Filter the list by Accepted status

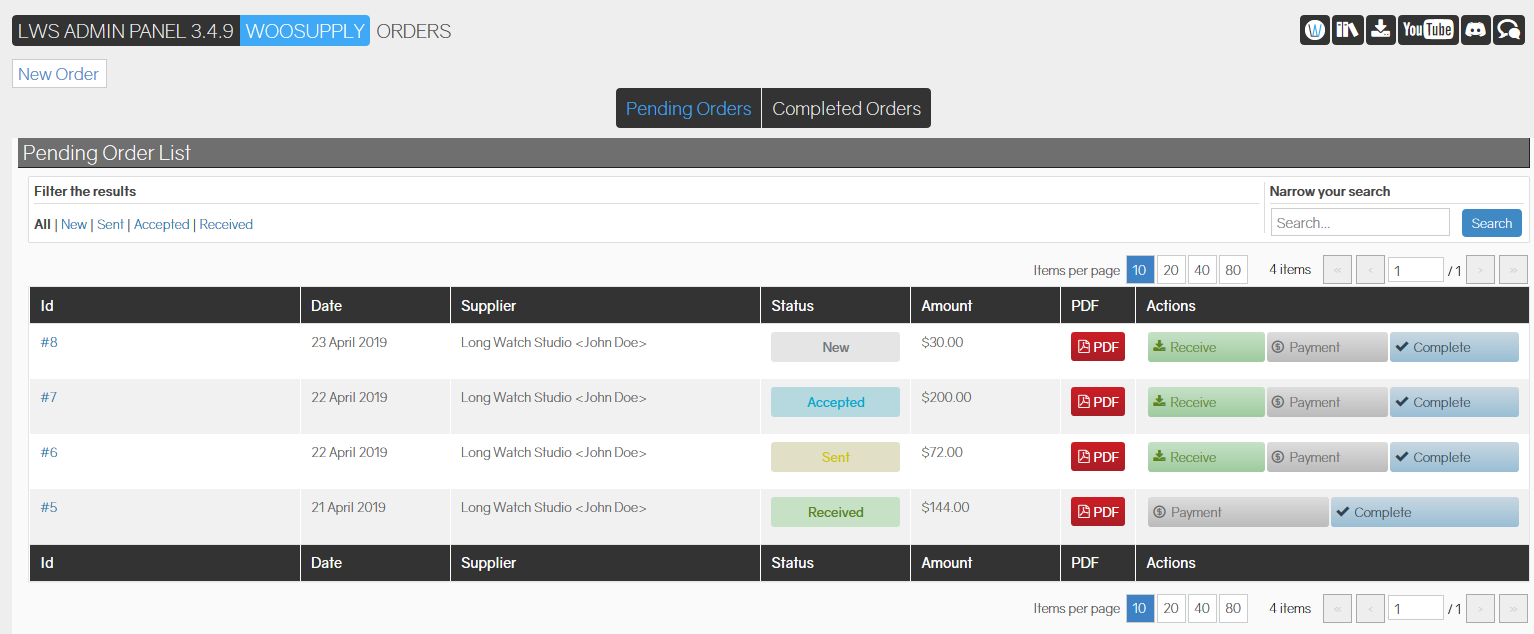click(x=161, y=225)
